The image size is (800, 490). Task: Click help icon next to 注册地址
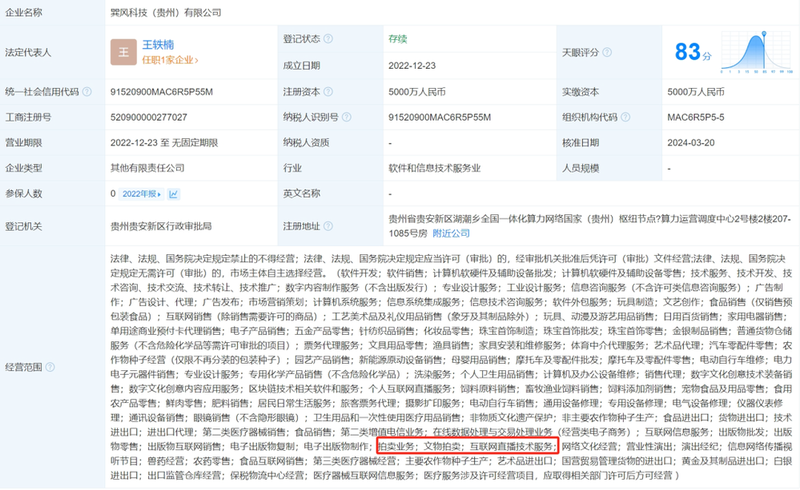(328, 226)
